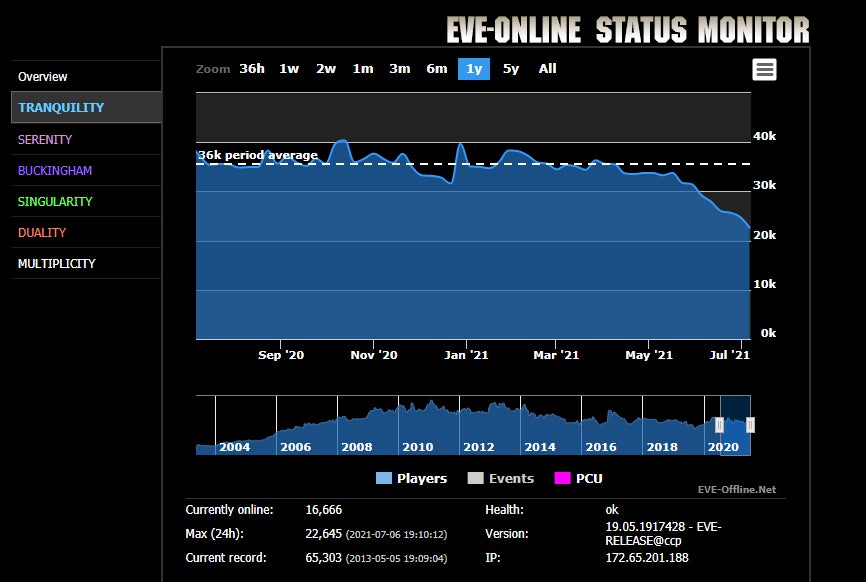866x582 pixels.
Task: Toggle the PCU series in the legend
Action: pyautogui.click(x=580, y=478)
